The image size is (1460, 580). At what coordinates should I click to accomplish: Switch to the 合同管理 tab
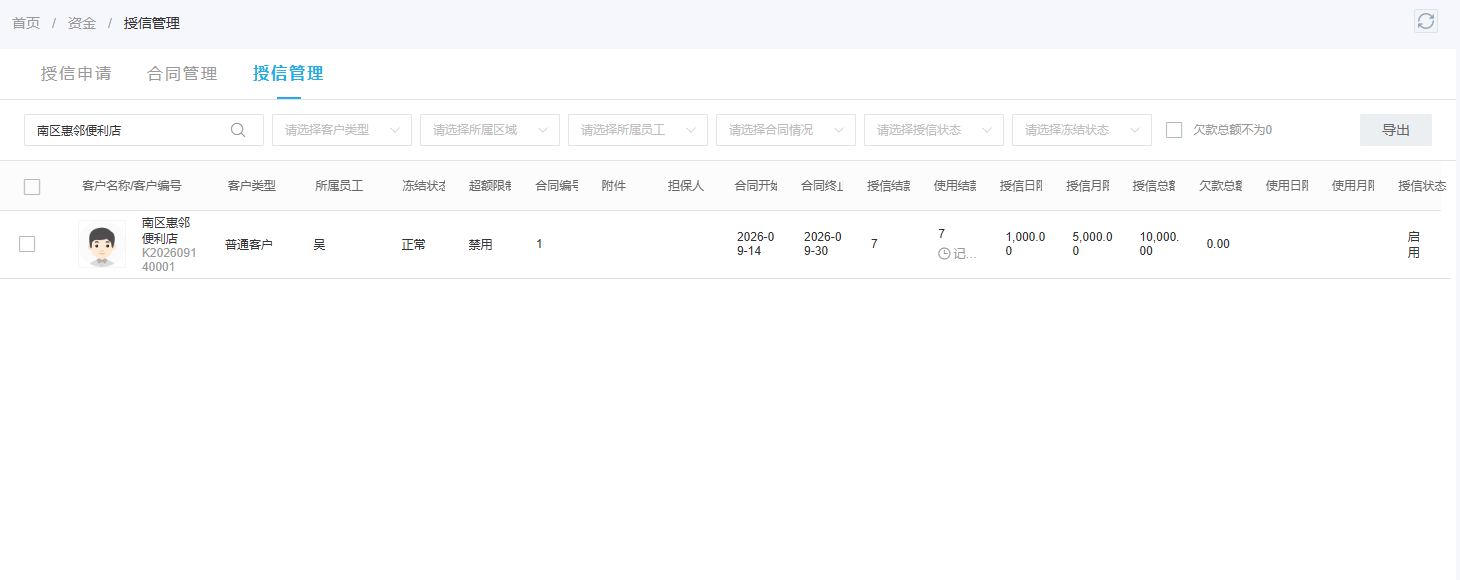[x=182, y=73]
